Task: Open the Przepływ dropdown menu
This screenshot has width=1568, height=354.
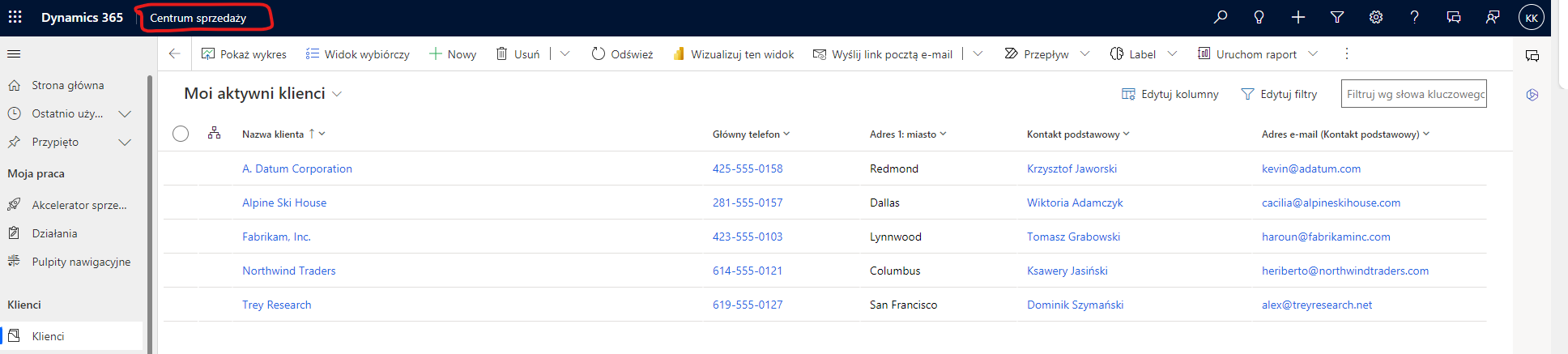Action: tap(1084, 54)
